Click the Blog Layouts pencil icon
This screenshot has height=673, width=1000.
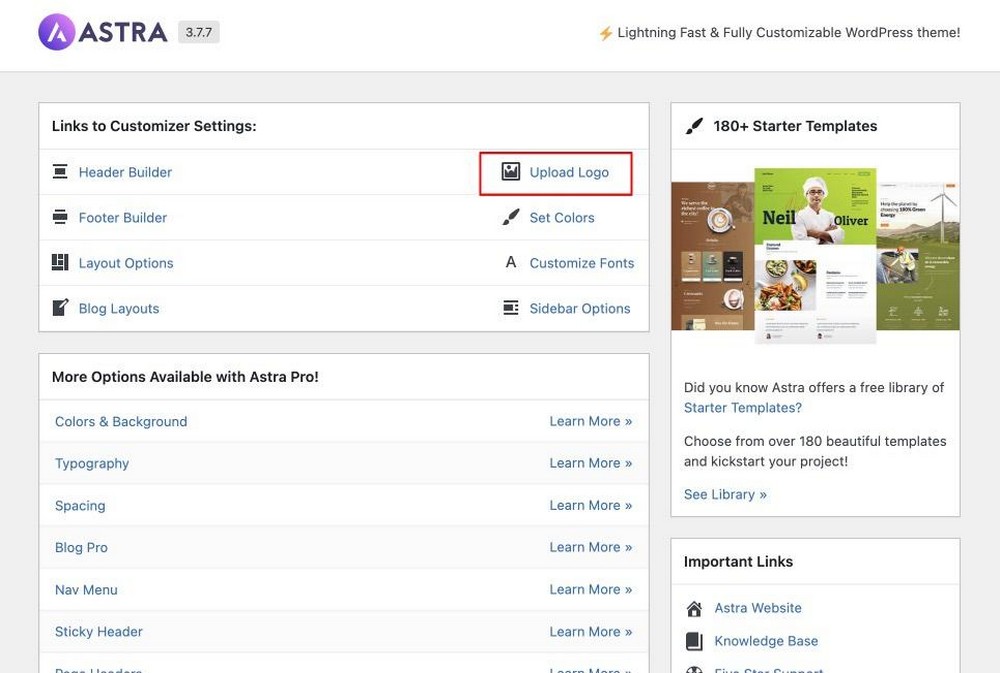60,307
